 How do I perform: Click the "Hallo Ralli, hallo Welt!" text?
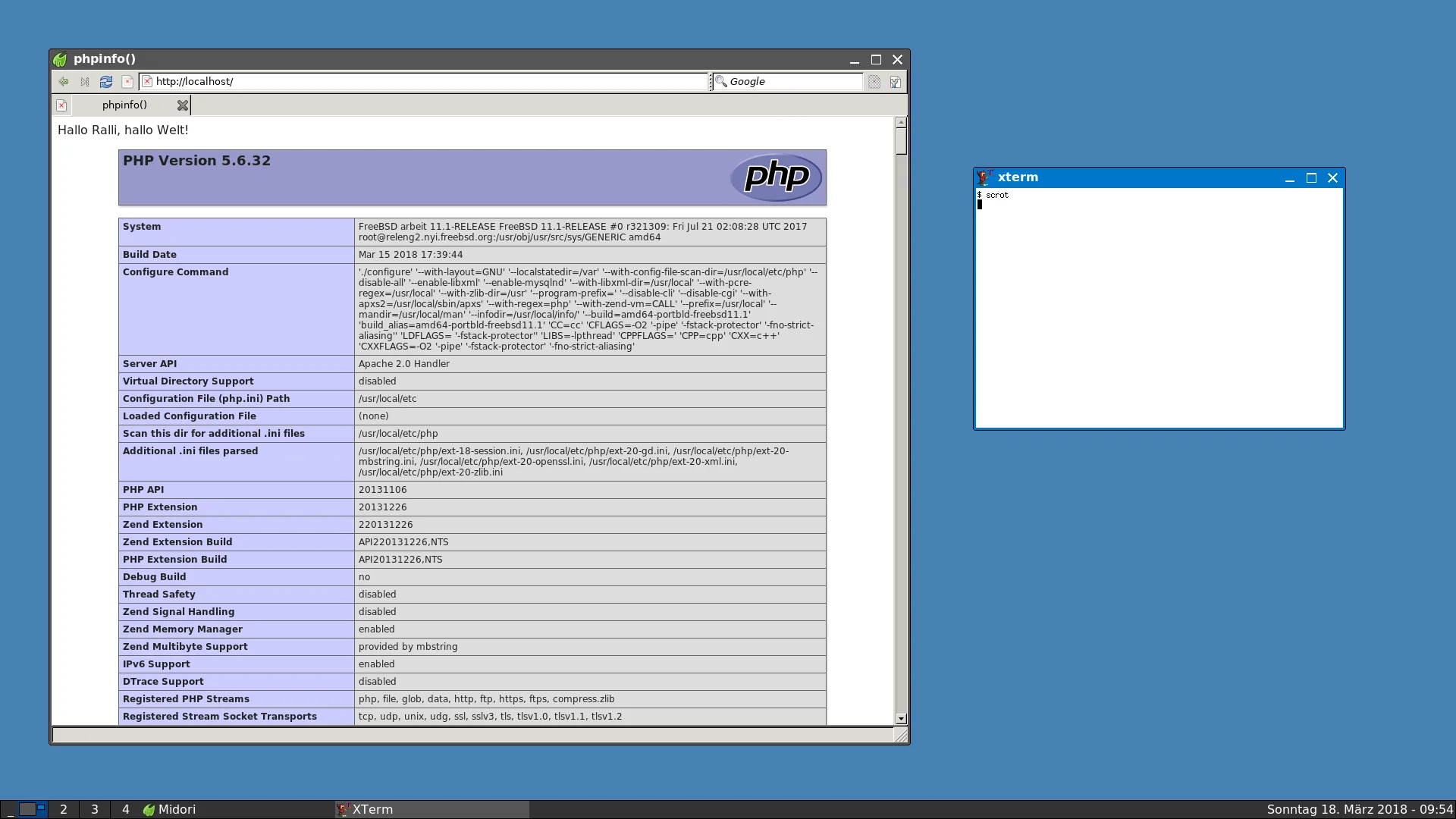(123, 130)
